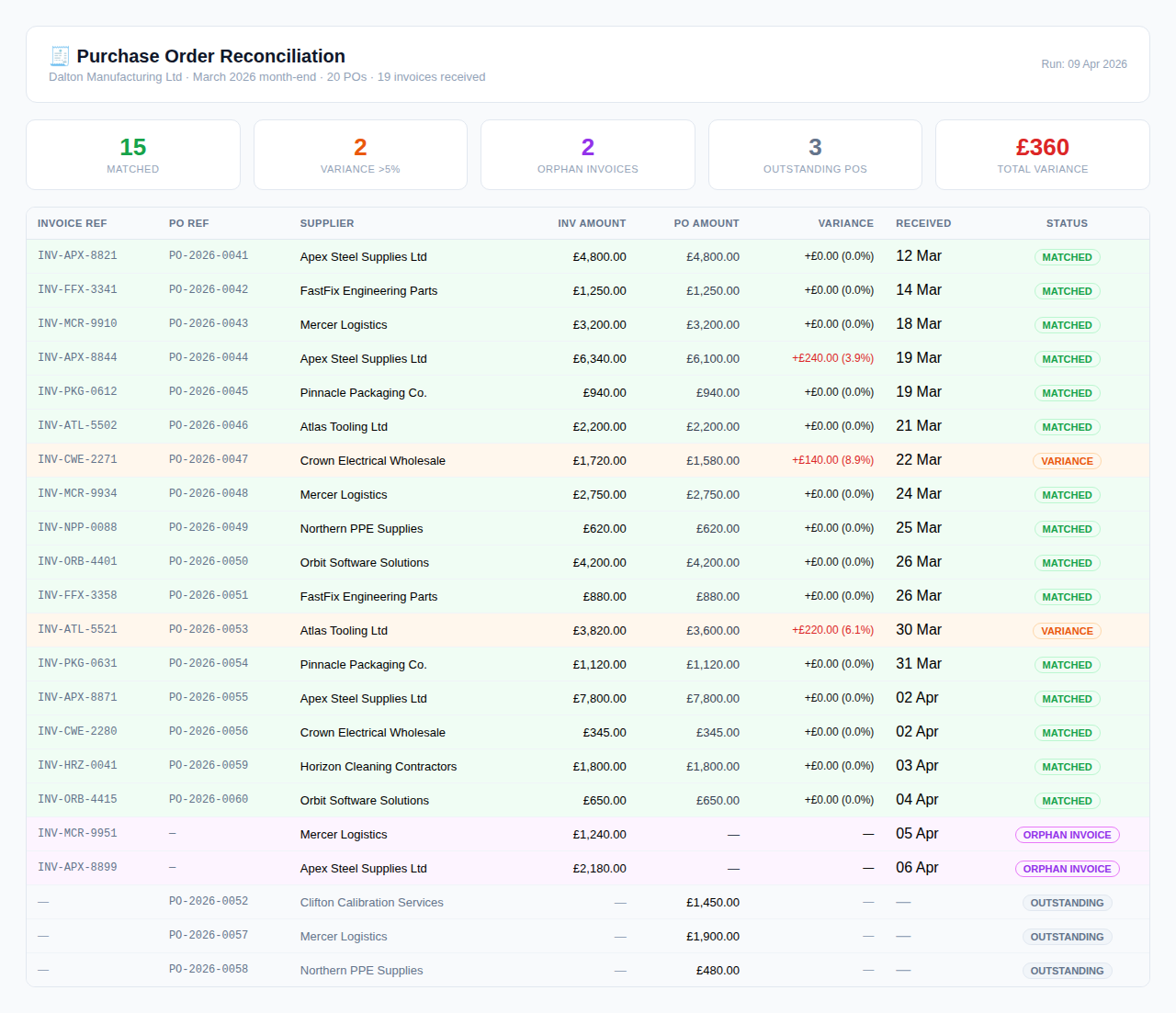Click the RECEIVED column header
The image size is (1176, 1013).
[x=923, y=223]
